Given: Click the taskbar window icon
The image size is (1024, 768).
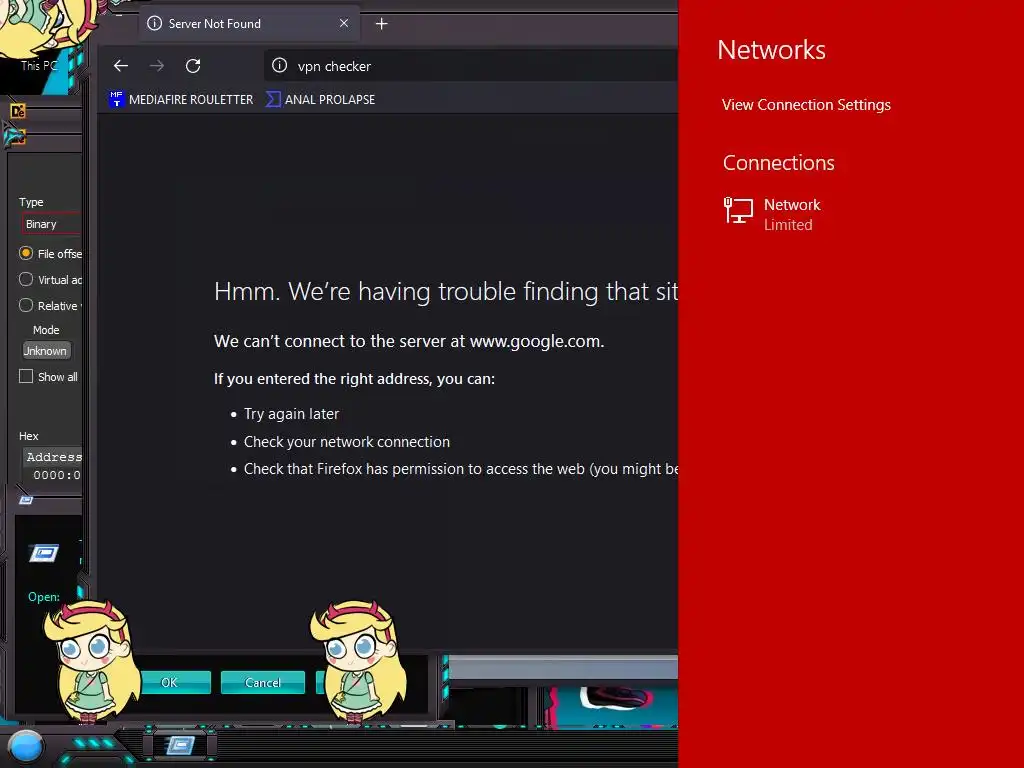Looking at the screenshot, I should pyautogui.click(x=180, y=744).
